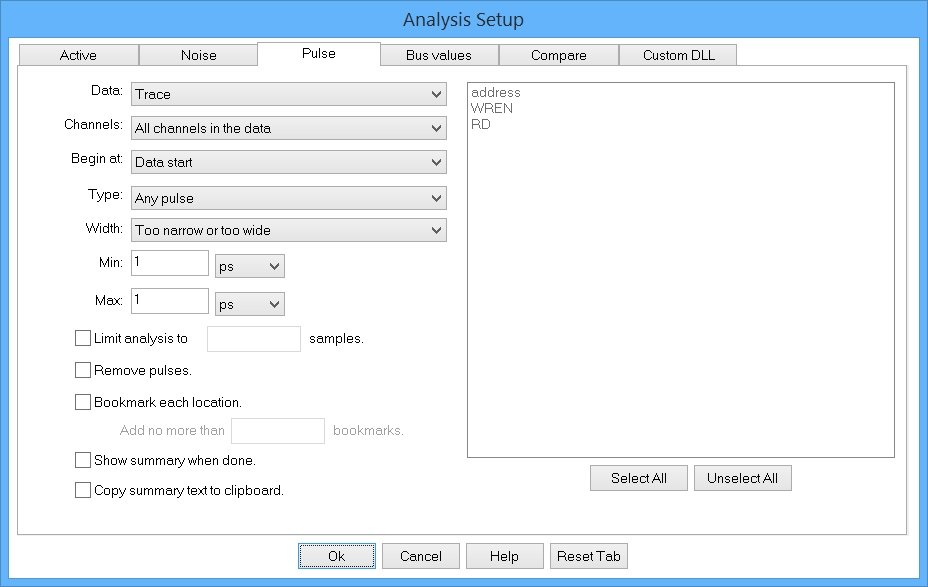Toggle Show summary when done
Image resolution: width=928 pixels, height=587 pixels.
tap(83, 461)
